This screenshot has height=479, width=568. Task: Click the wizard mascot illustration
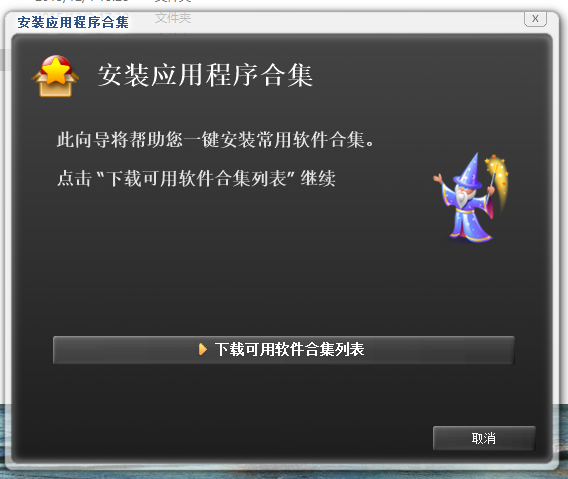471,197
